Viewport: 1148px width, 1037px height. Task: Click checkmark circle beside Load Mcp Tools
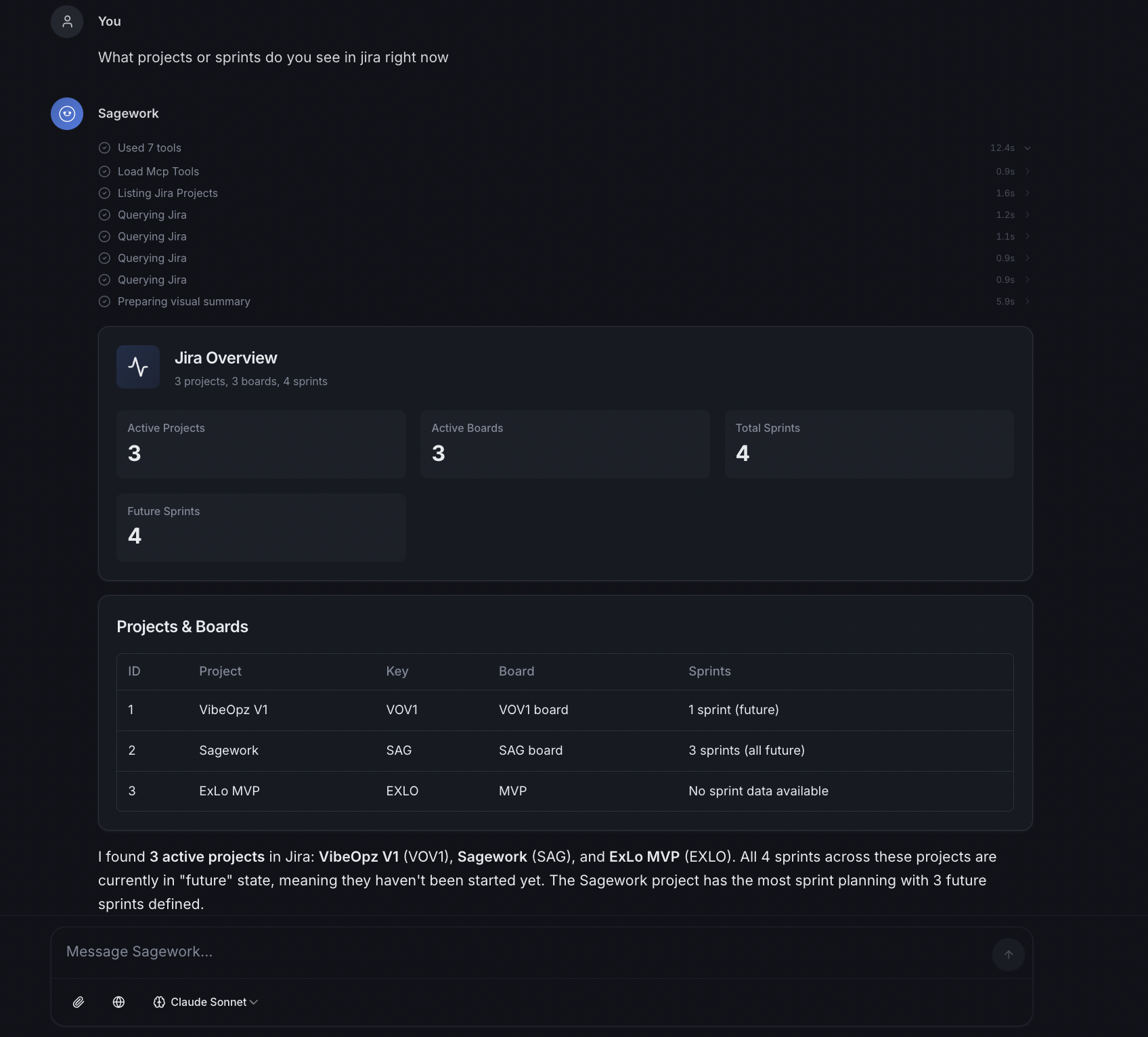(104, 171)
